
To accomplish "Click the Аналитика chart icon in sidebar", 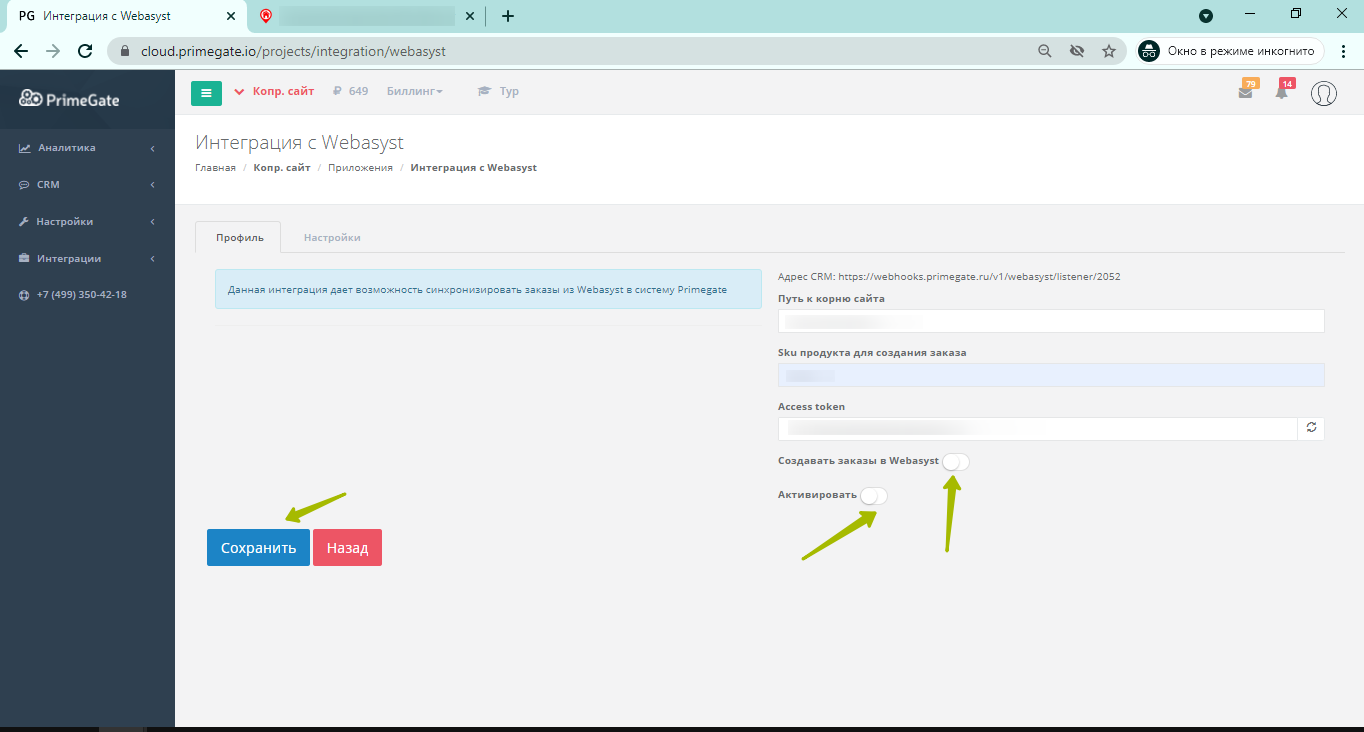I will (x=24, y=148).
